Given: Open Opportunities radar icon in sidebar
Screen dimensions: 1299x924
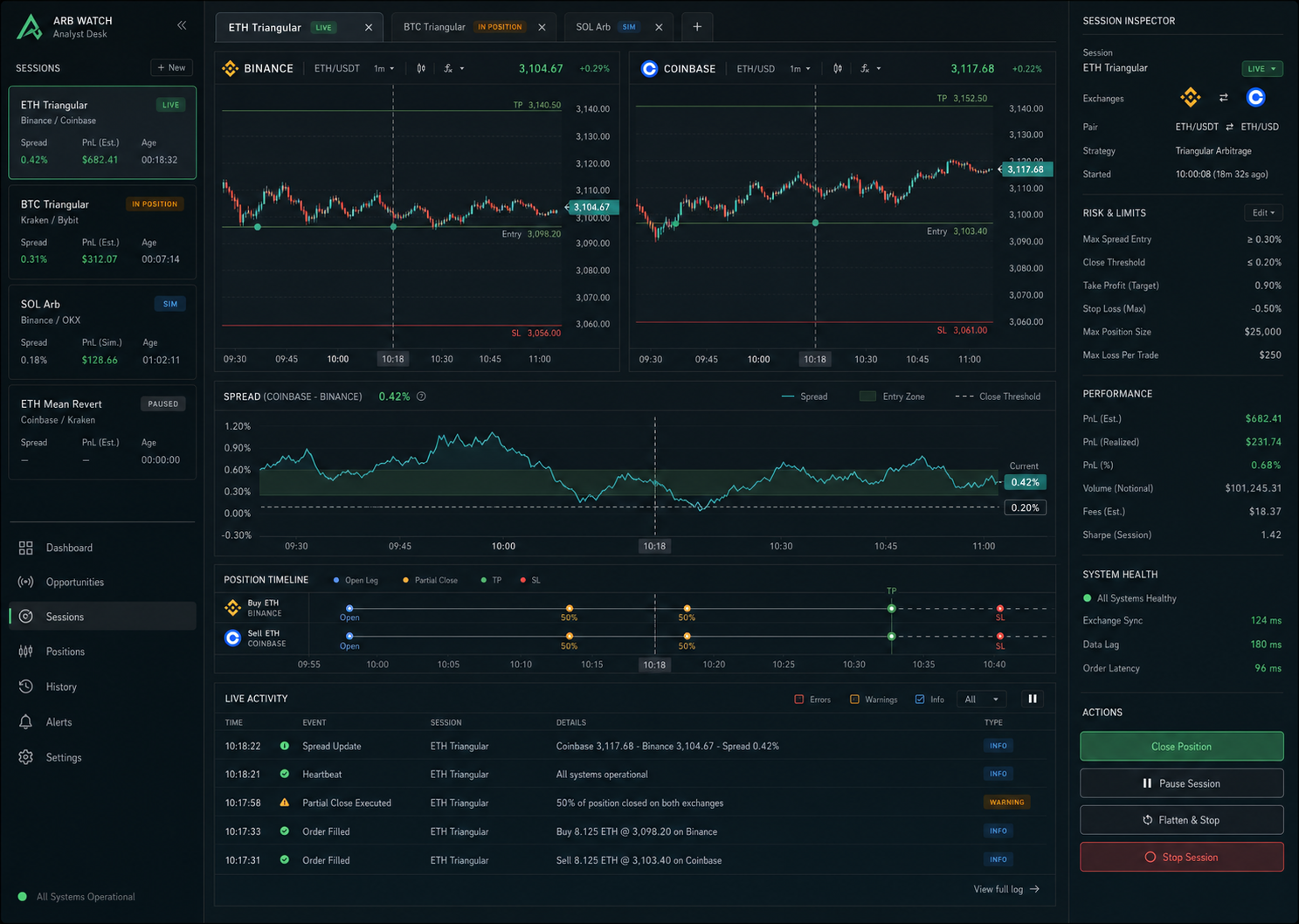Looking at the screenshot, I should (x=26, y=582).
